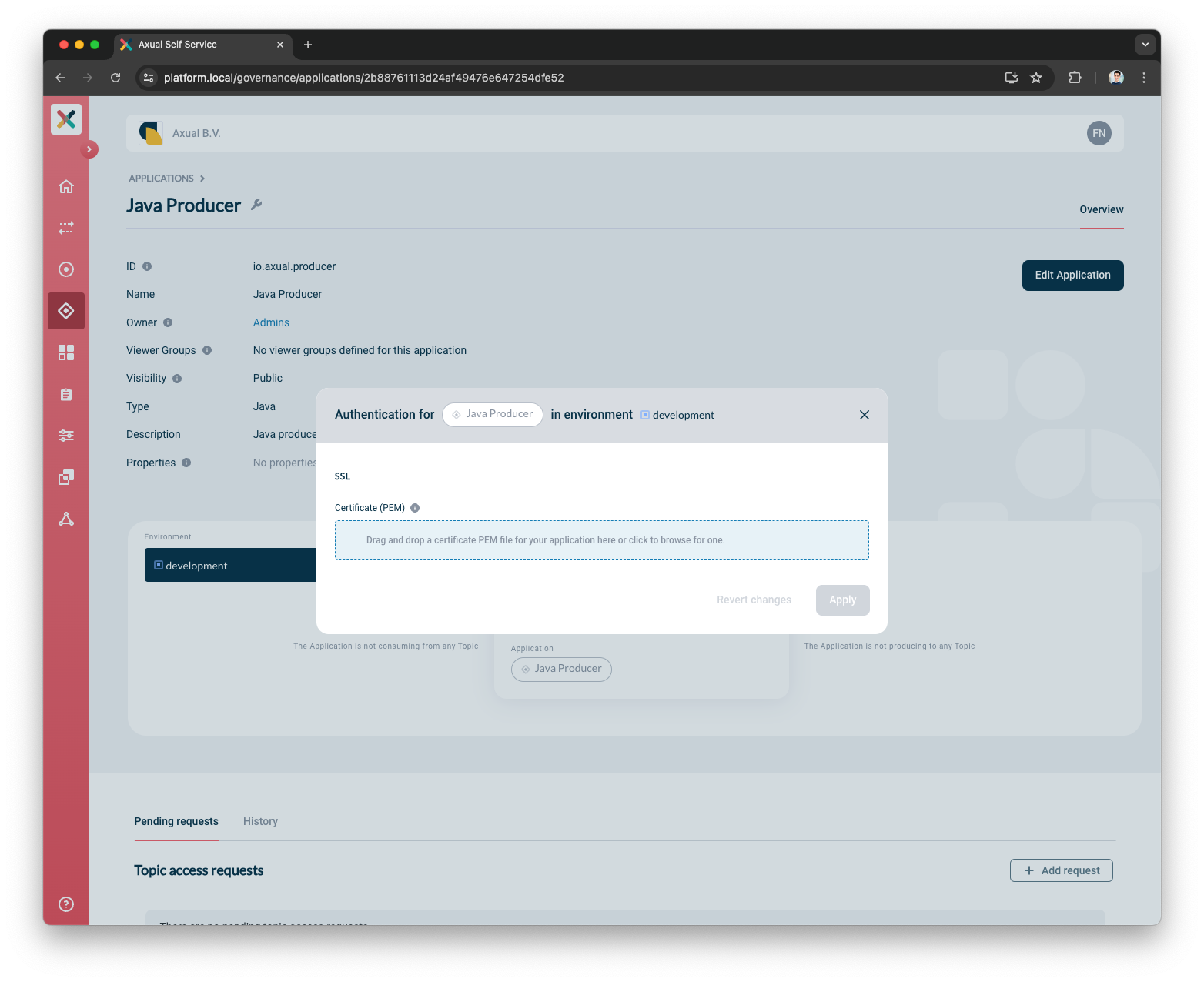Image resolution: width=1204 pixels, height=982 pixels.
Task: Switch to the History tab
Action: pos(260,821)
